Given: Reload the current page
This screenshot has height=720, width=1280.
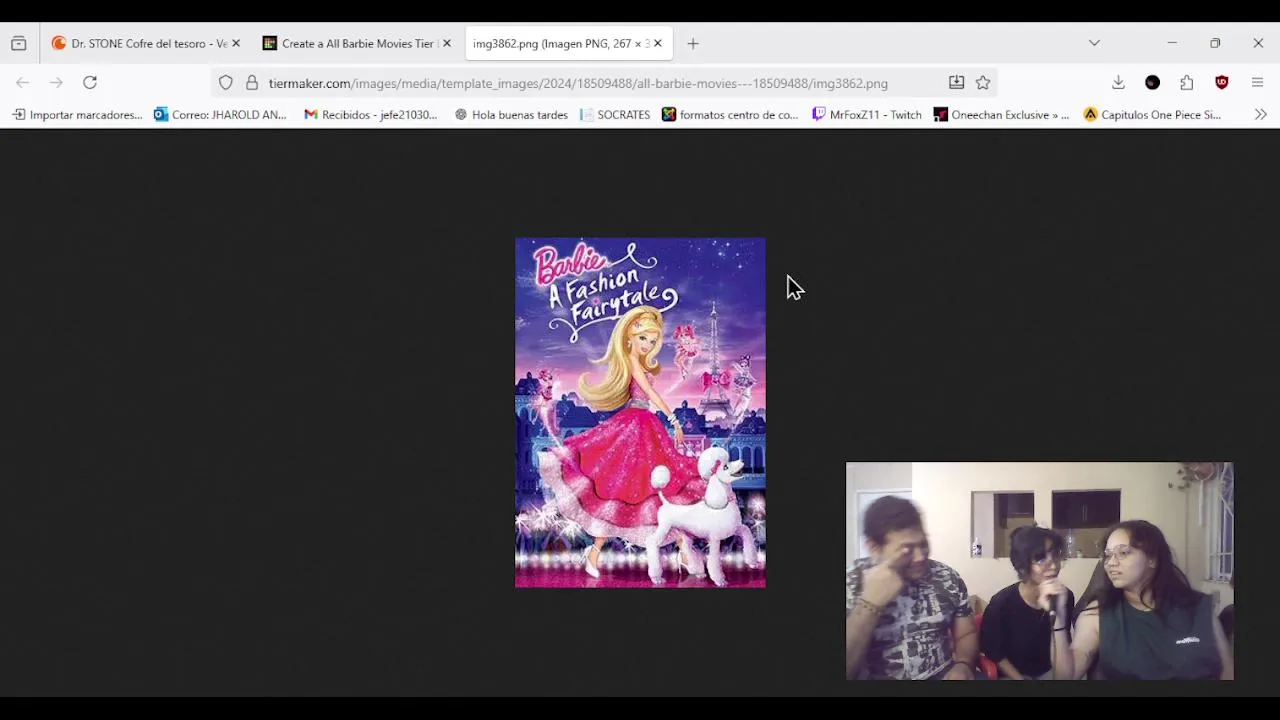Looking at the screenshot, I should (90, 83).
